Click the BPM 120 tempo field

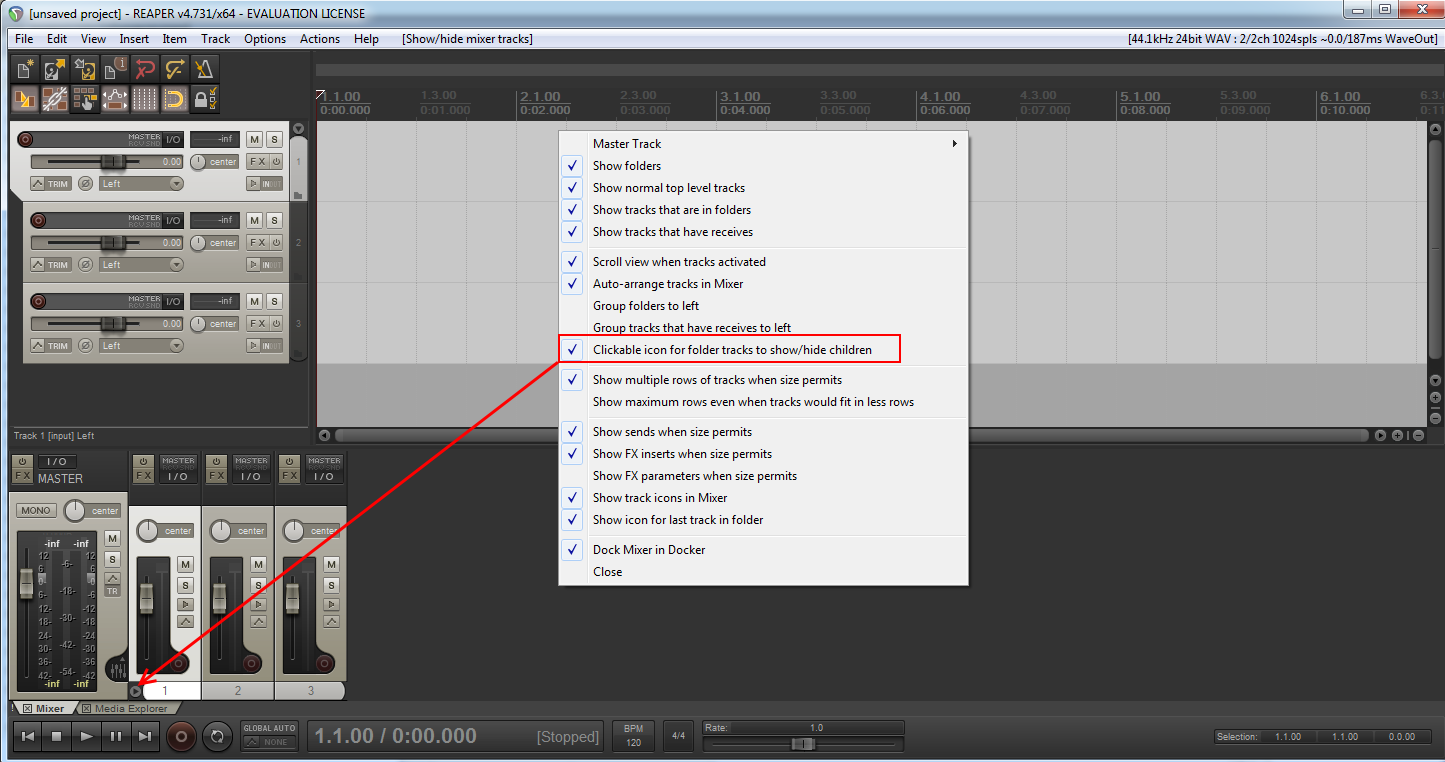pos(633,737)
